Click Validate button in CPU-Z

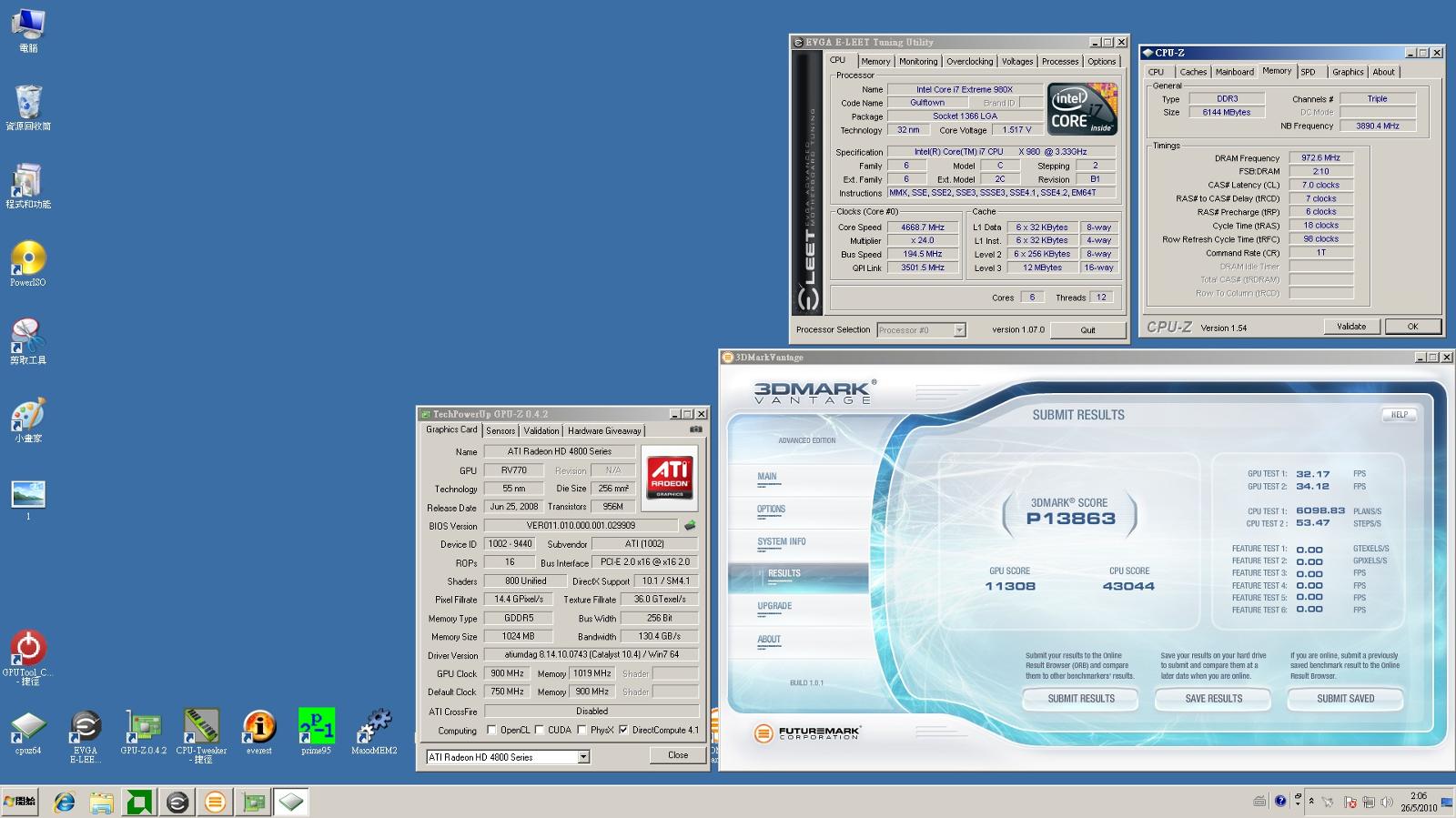pos(1351,327)
